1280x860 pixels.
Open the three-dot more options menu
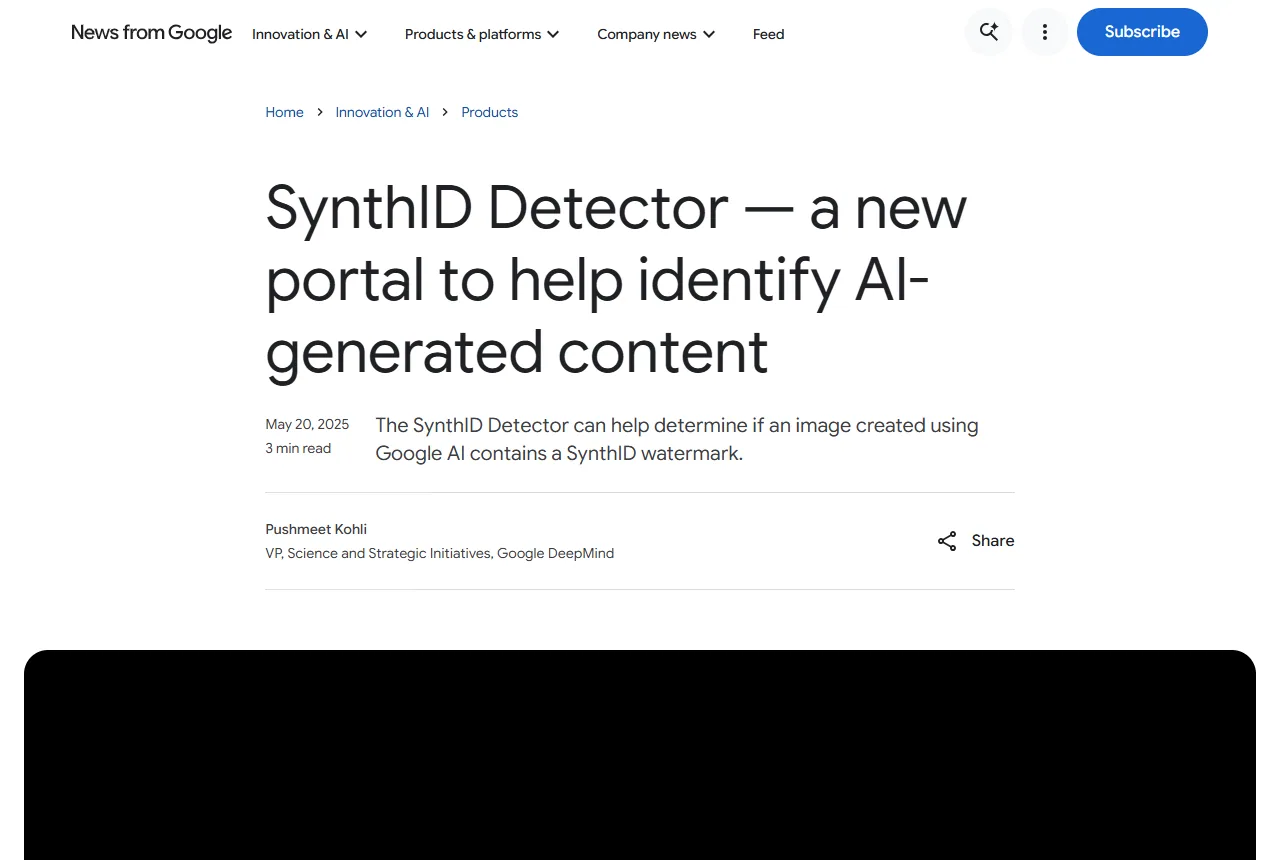[1045, 32]
